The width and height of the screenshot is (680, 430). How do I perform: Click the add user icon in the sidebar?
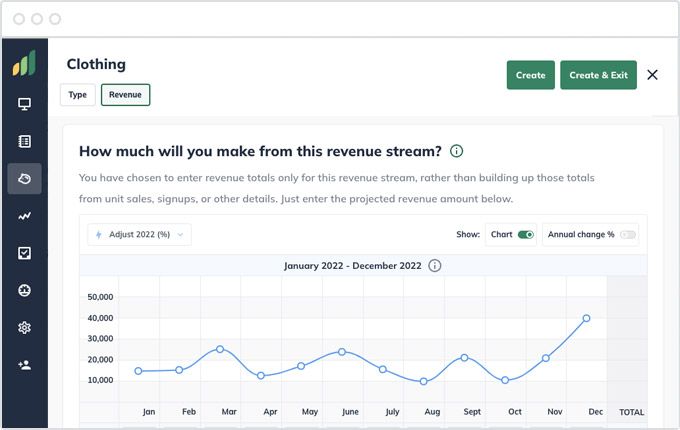pos(24,365)
